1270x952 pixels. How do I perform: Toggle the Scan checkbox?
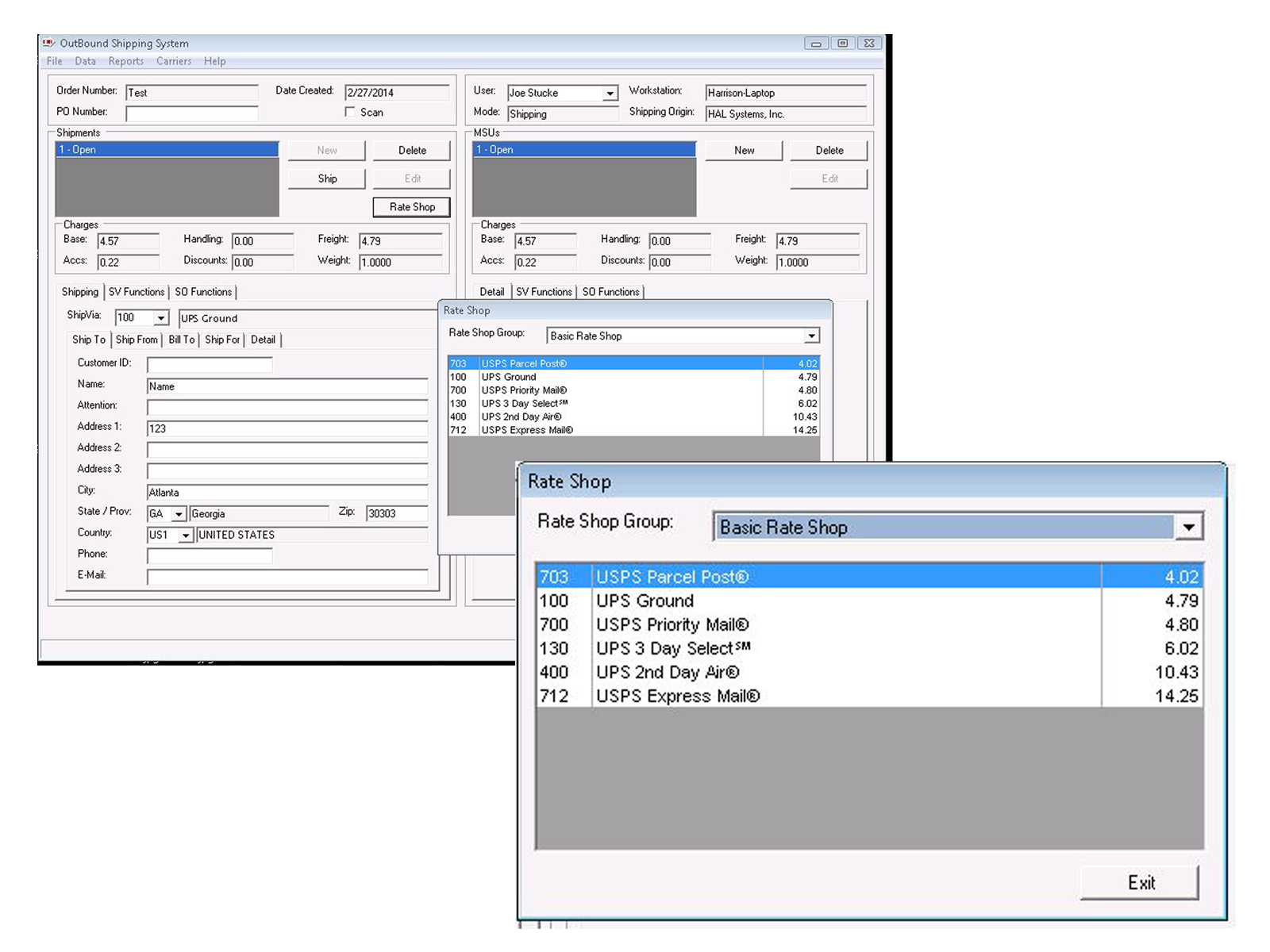coord(350,112)
